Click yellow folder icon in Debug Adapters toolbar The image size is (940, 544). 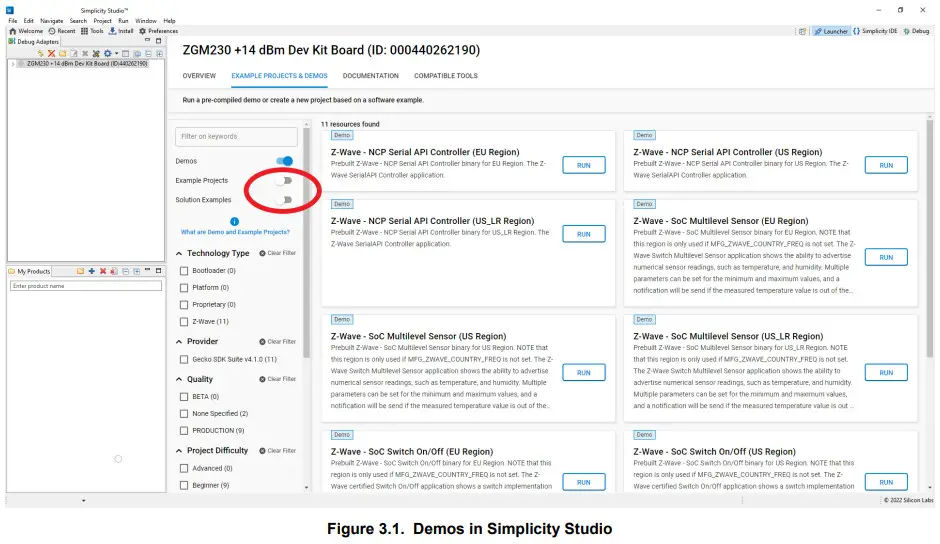click(62, 53)
